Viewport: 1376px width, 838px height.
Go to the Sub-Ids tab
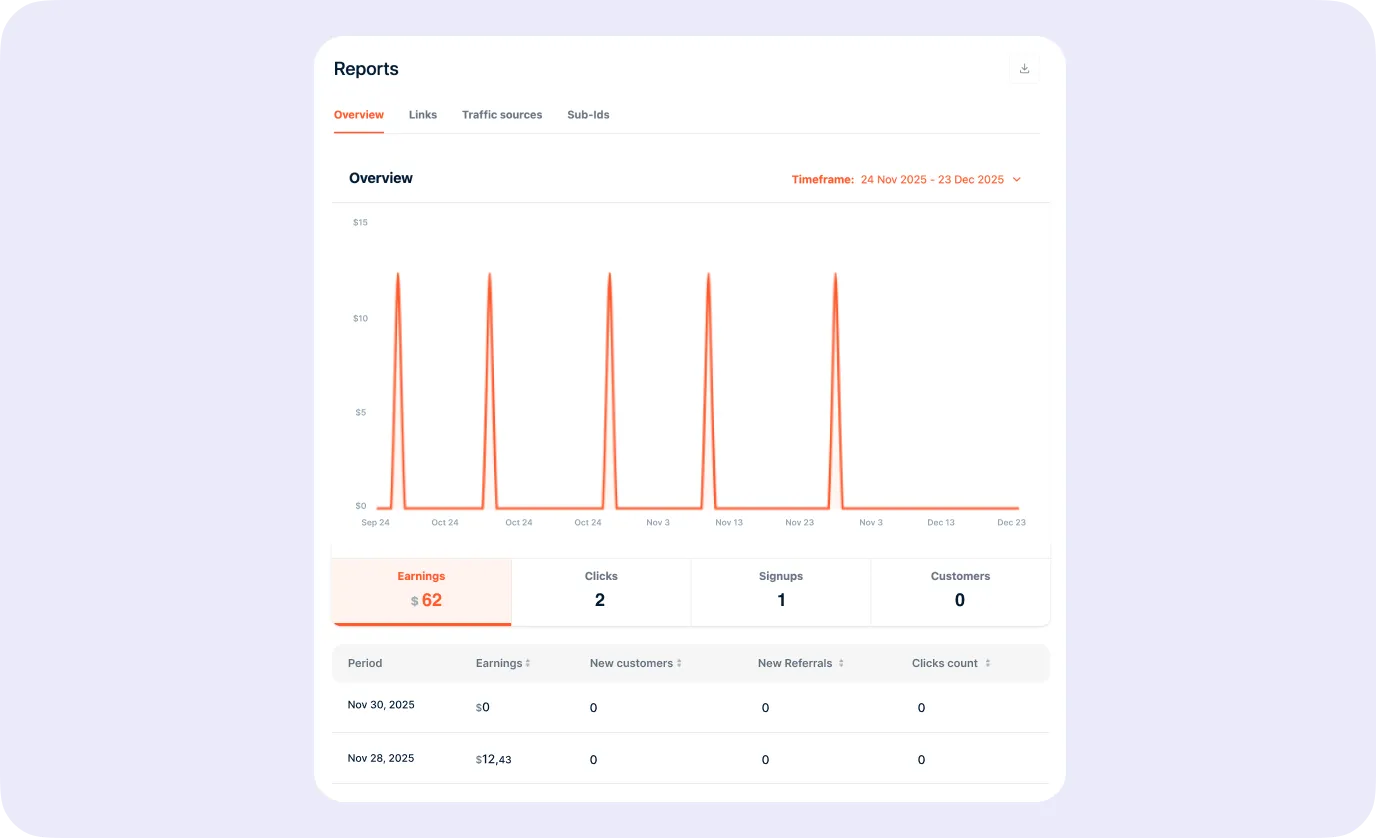click(588, 115)
